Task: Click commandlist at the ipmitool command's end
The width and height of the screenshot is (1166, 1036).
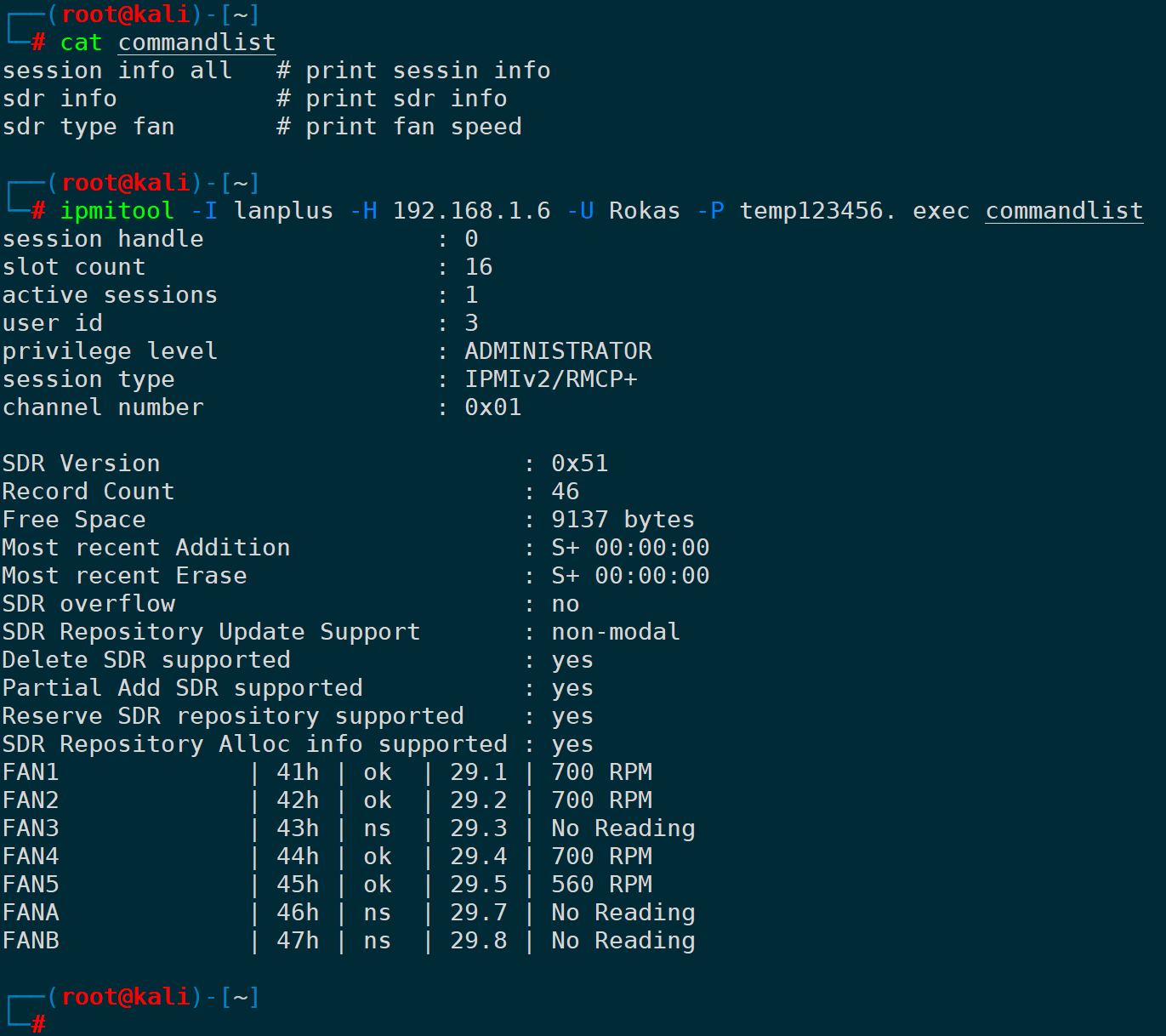Action: pos(1063,211)
